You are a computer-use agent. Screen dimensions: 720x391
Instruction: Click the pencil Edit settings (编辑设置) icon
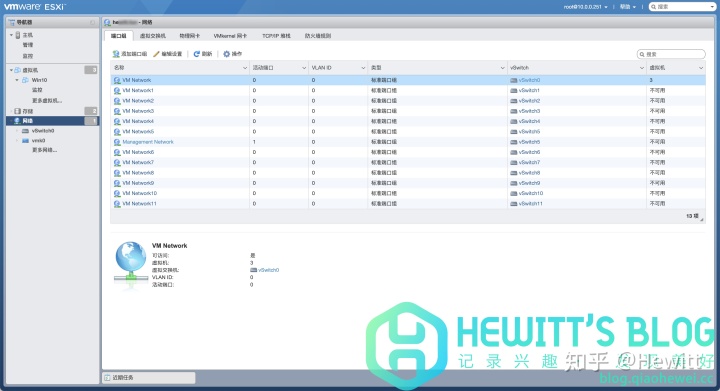(x=156, y=54)
